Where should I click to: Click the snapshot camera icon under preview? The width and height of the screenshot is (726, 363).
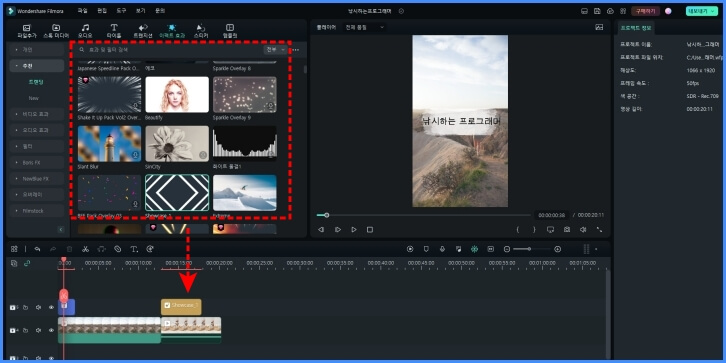(x=567, y=230)
